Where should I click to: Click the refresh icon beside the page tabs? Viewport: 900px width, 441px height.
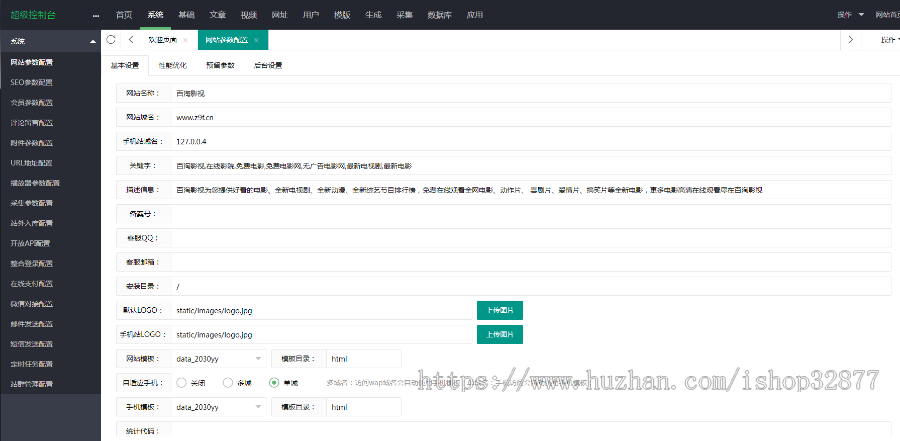[111, 40]
